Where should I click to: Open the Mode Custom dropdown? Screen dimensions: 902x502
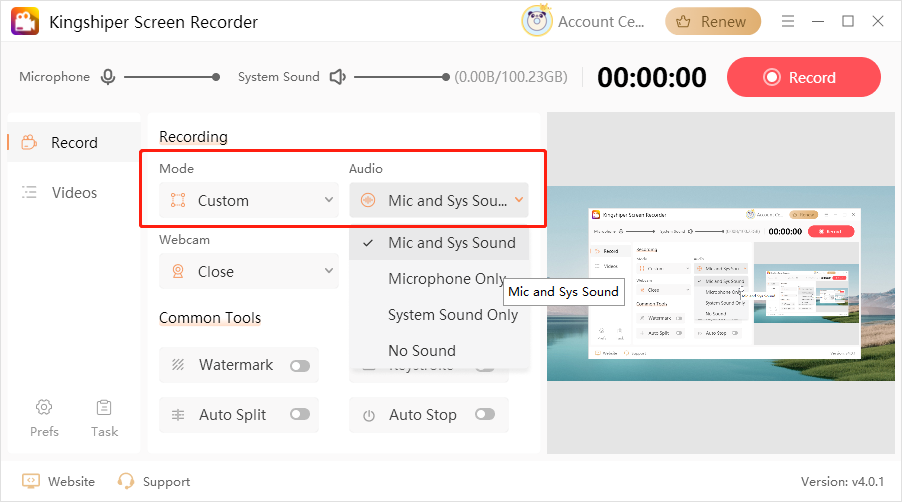pos(249,200)
